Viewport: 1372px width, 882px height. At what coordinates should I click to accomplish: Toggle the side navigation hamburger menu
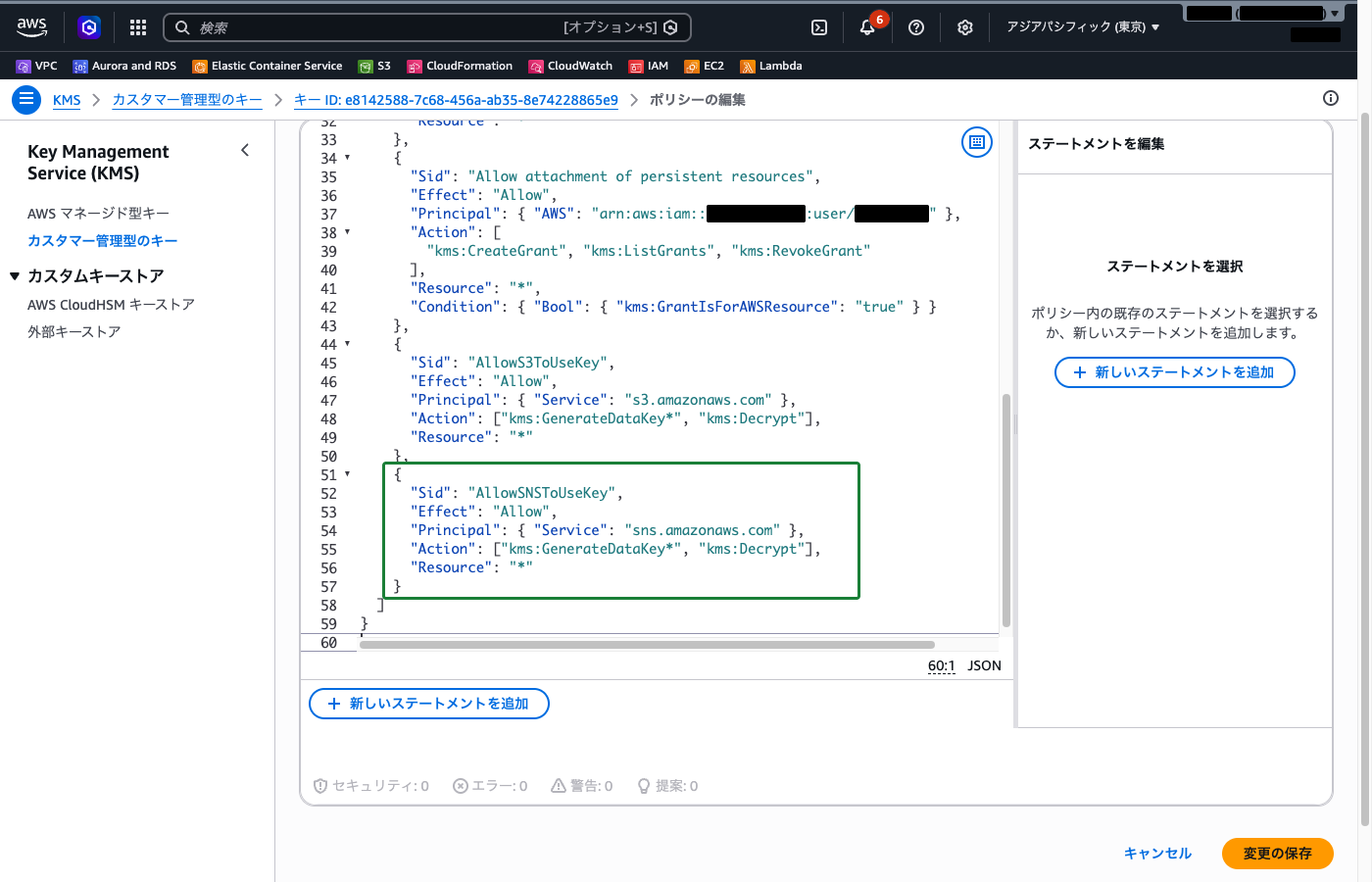[x=26, y=99]
